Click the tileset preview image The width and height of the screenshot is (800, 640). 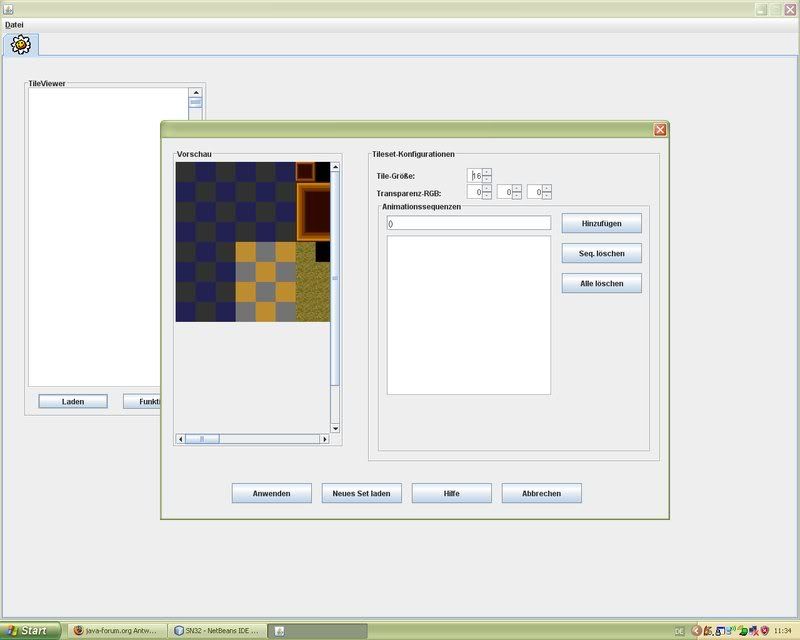tap(253, 242)
